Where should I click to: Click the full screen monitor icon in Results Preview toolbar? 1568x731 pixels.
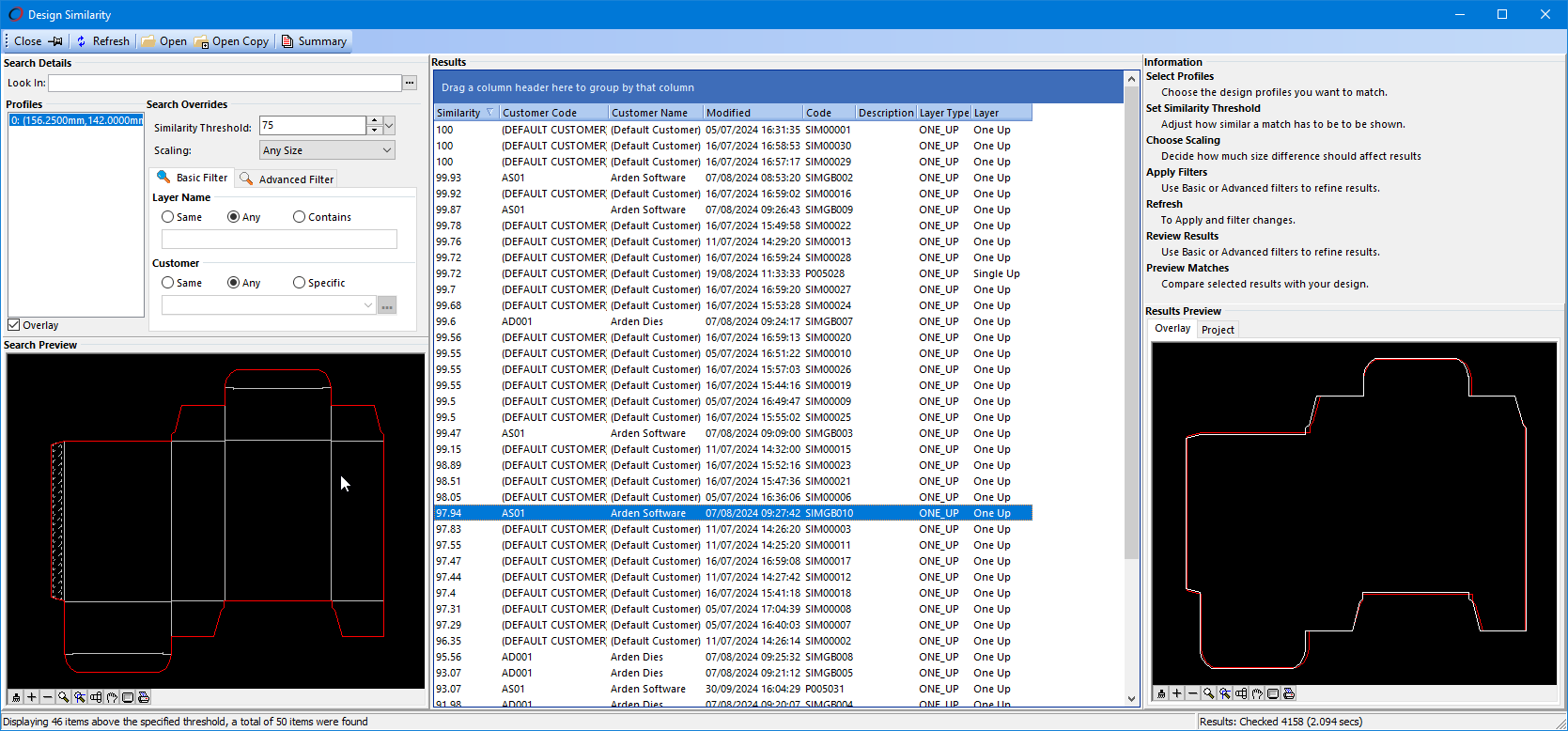coord(1273,693)
